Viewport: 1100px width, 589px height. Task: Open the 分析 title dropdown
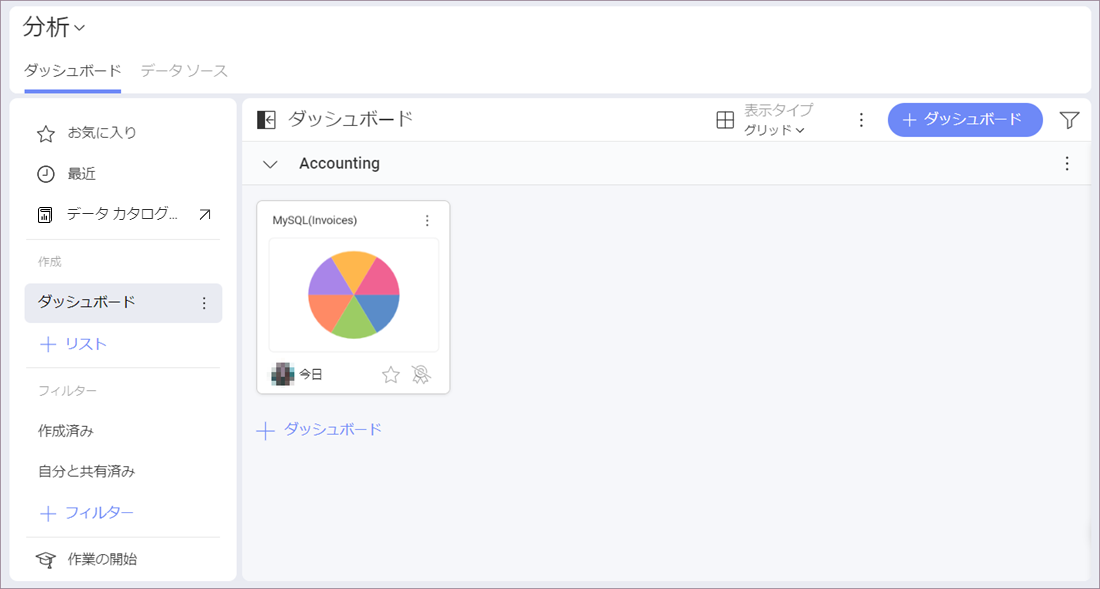click(54, 27)
